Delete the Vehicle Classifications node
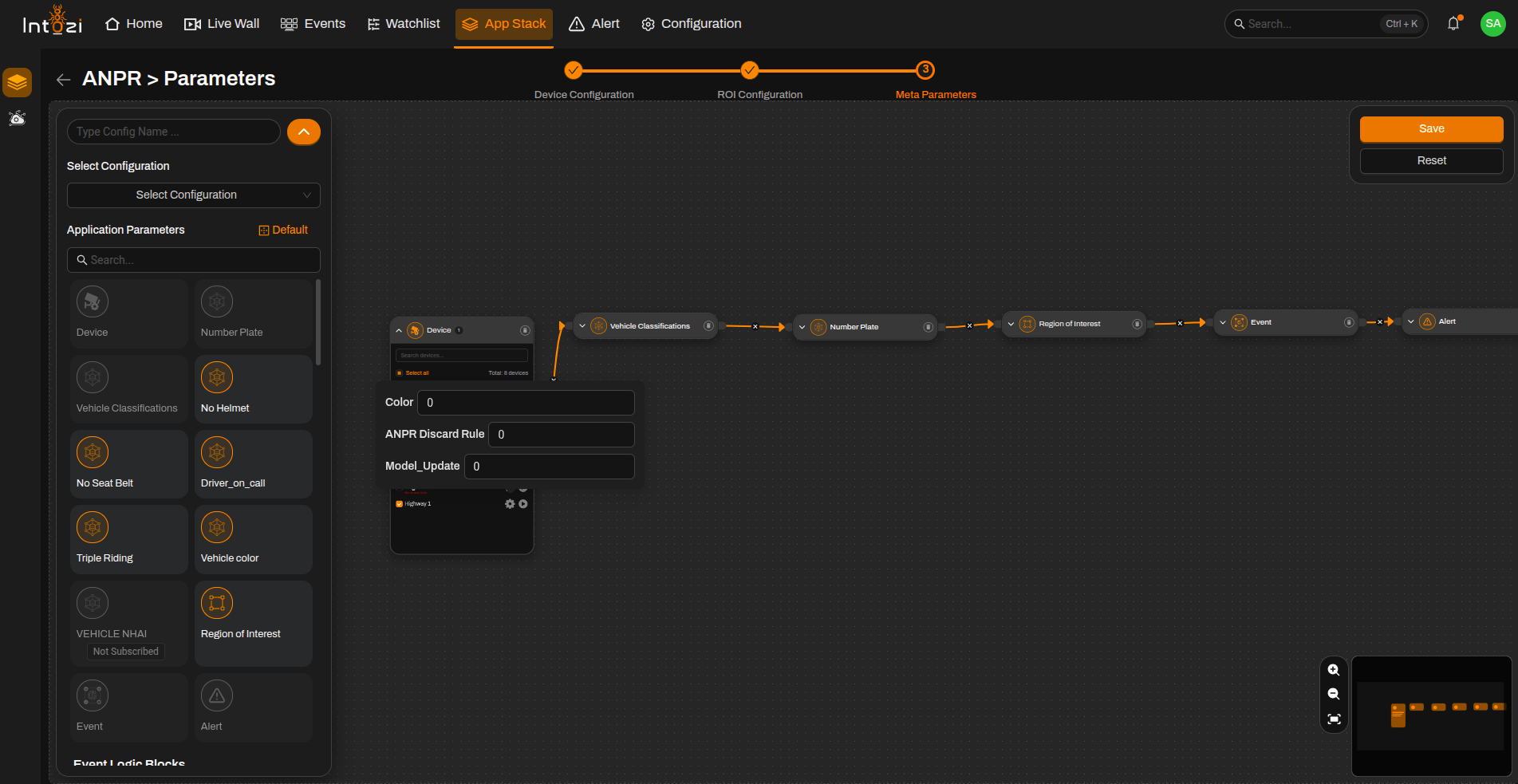 tap(708, 325)
